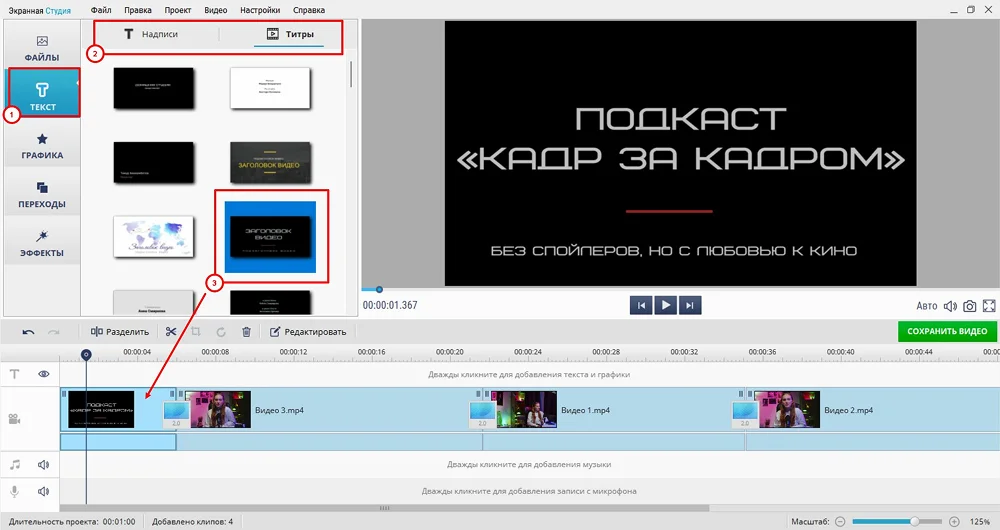Mute the microphone track speaker
The width and height of the screenshot is (1000, 530).
click(43, 492)
